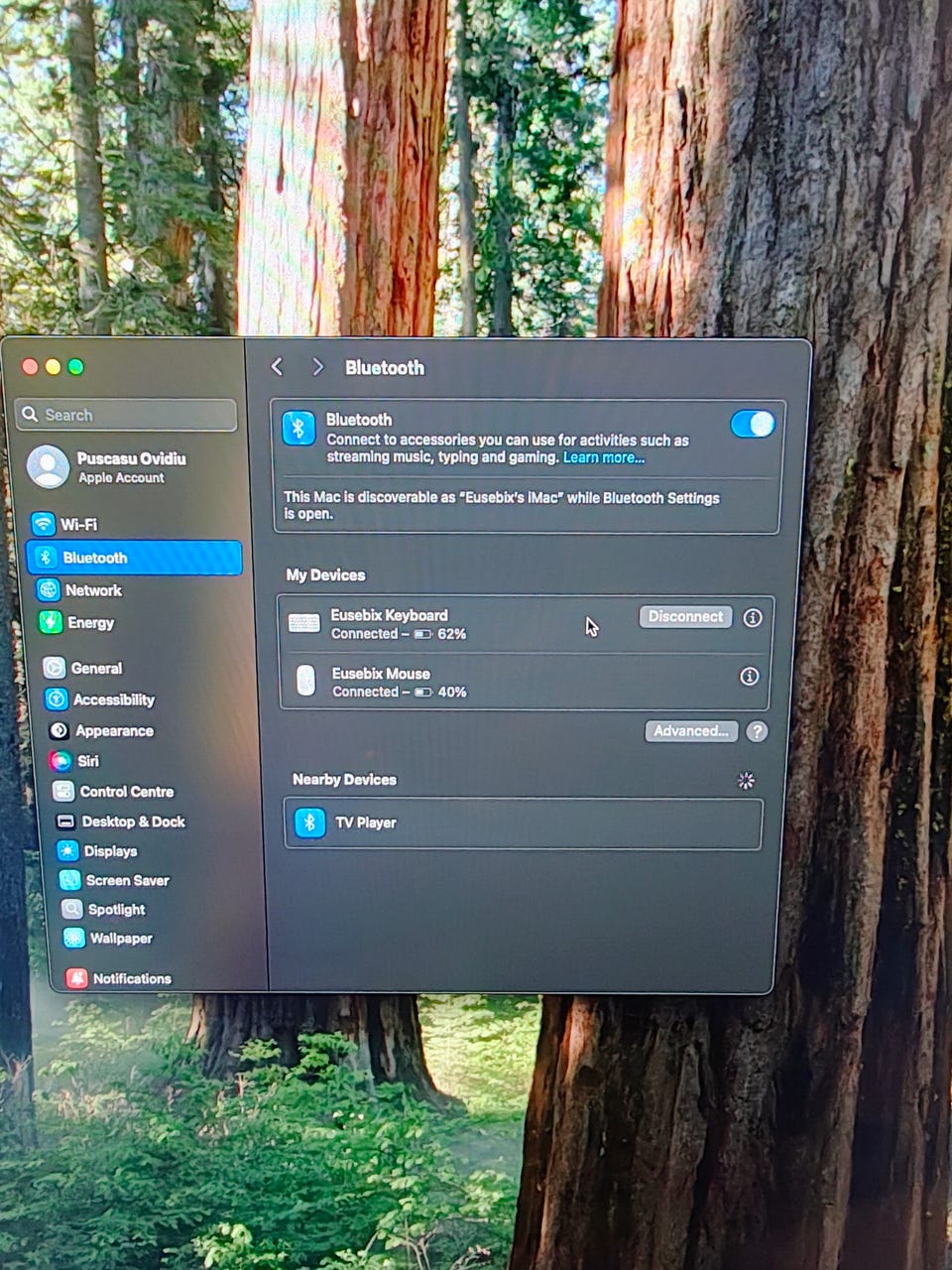Click mouse battery "40%" value

click(x=452, y=693)
